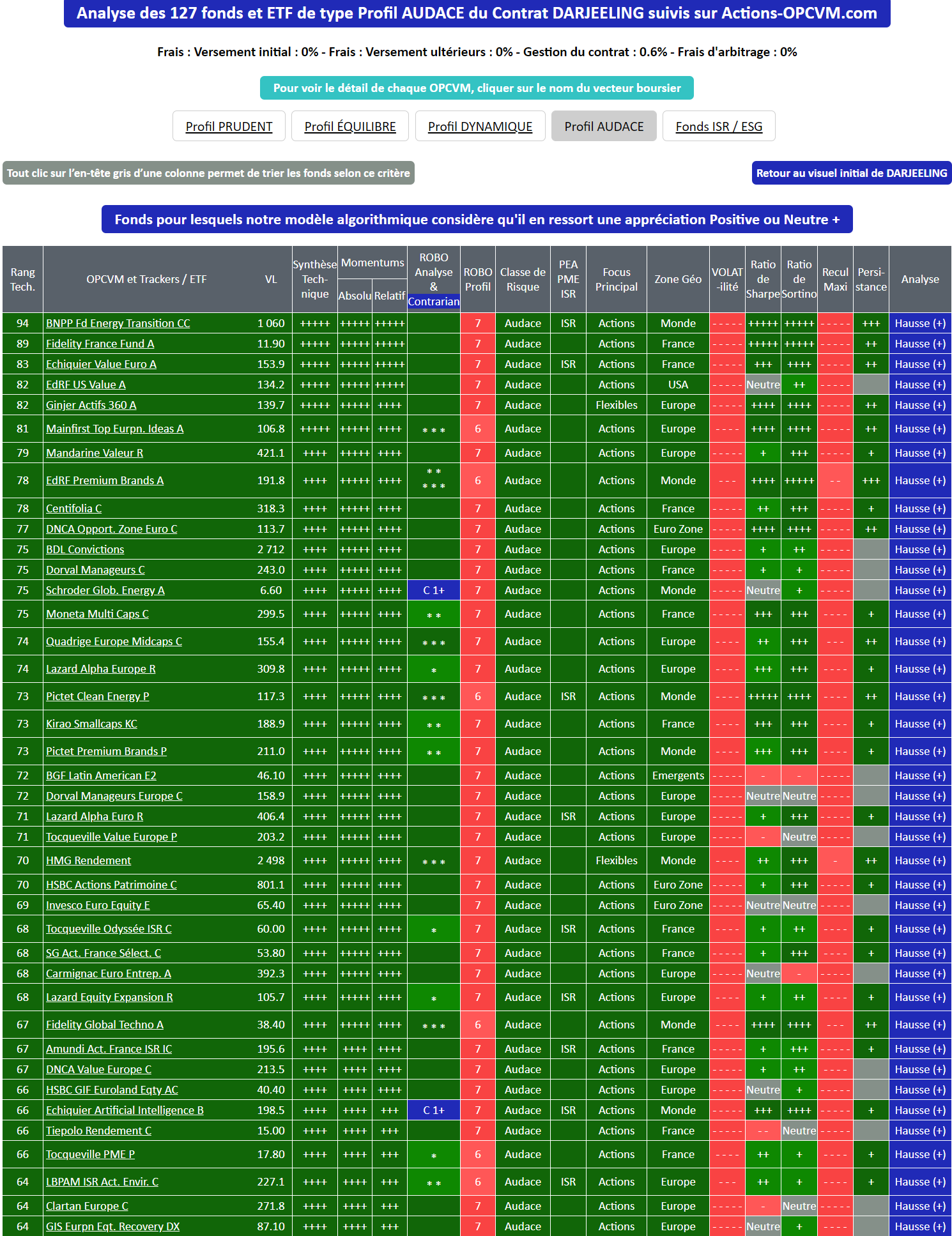Viewport: 952px width, 1236px height.
Task: Open Pictet Premium Brands P link
Action: [x=106, y=751]
